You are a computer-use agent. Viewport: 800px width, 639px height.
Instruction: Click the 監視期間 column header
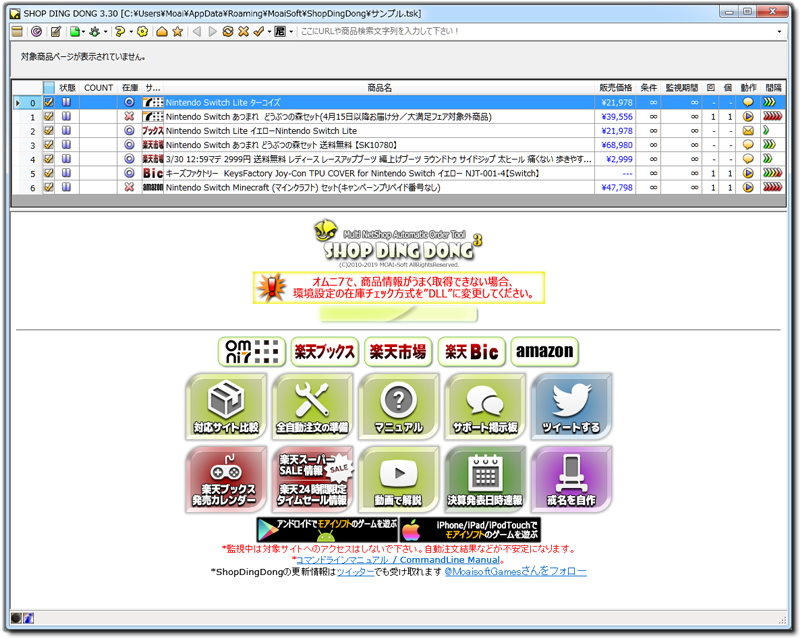681,88
